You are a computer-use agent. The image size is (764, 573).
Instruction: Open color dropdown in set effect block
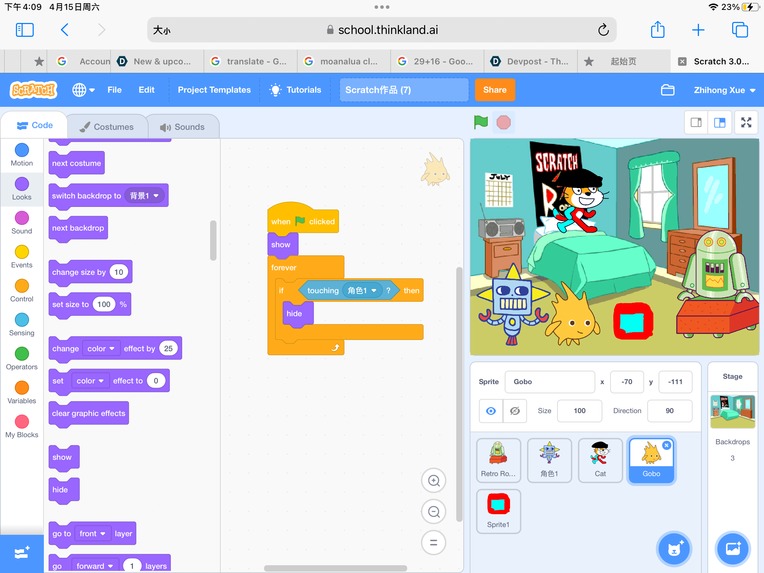[x=90, y=381]
